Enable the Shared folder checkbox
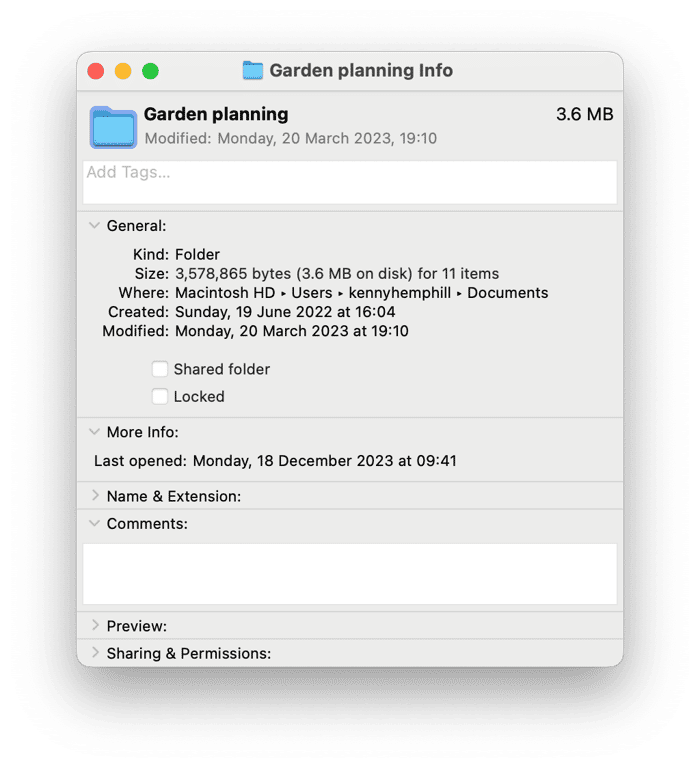Image resolution: width=700 pixels, height=768 pixels. pyautogui.click(x=160, y=370)
